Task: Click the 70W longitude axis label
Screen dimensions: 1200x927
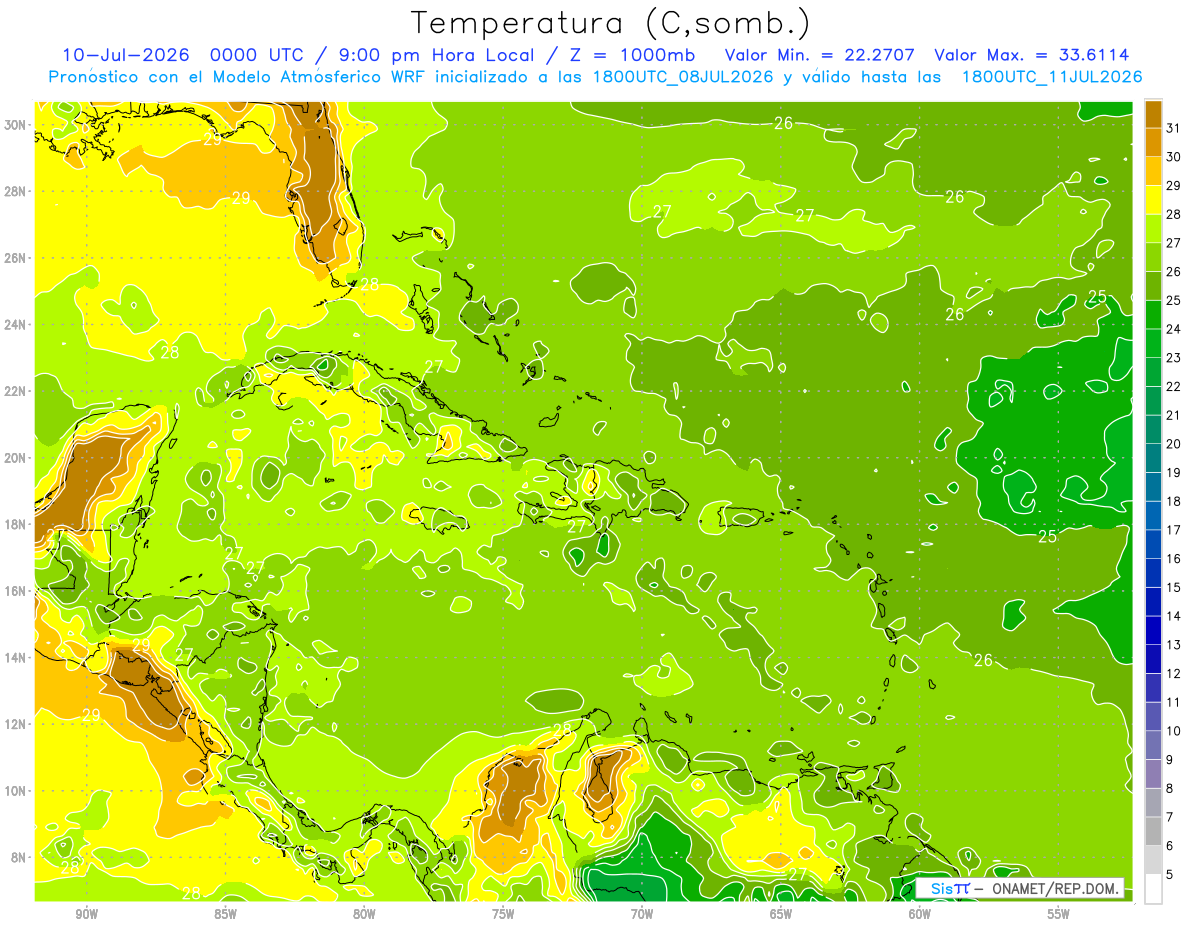Action: point(642,914)
